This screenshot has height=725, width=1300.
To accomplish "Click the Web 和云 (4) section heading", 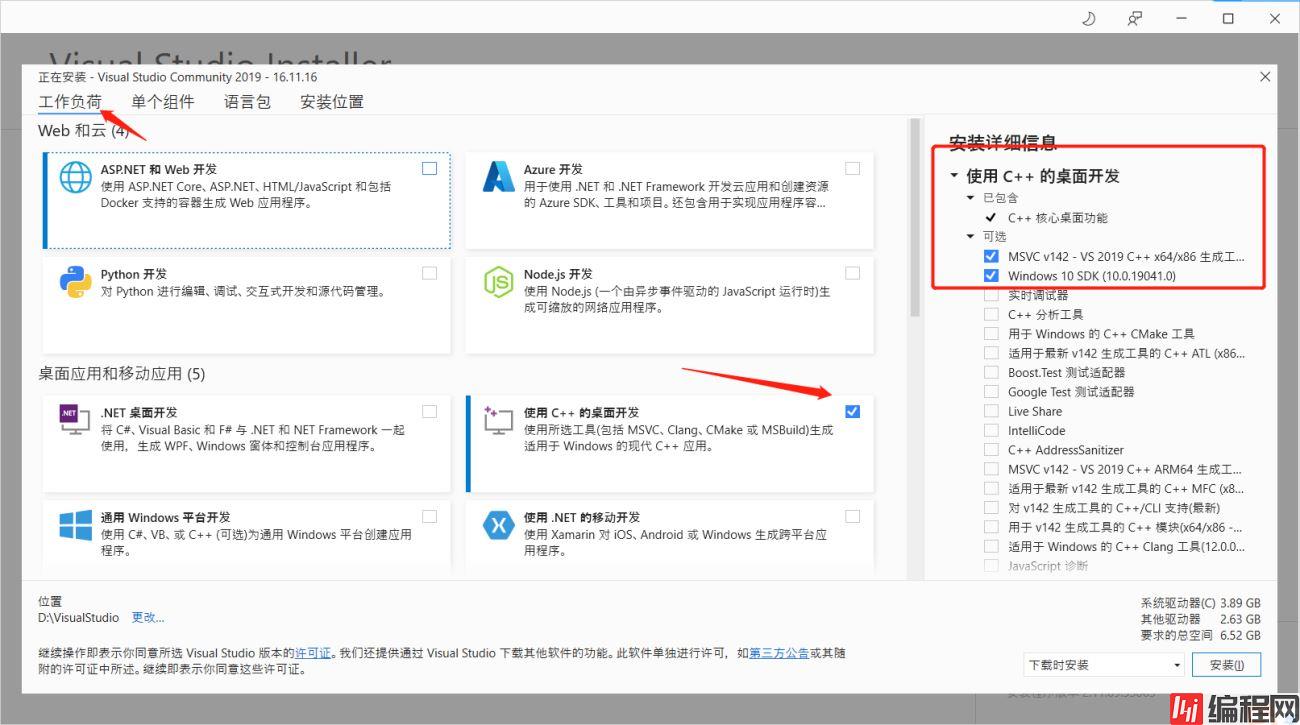I will [x=84, y=131].
